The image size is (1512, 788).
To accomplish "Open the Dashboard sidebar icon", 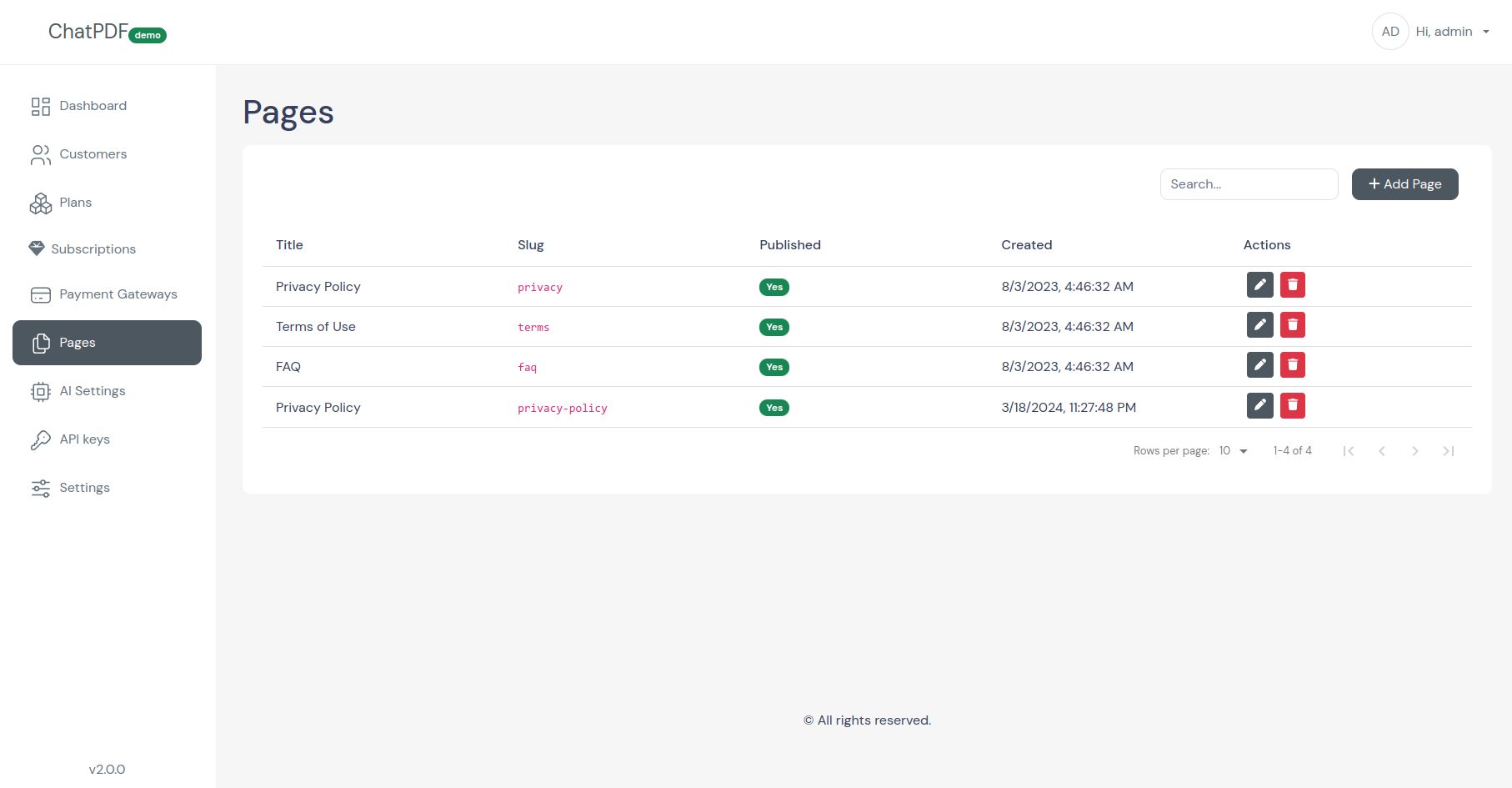I will (x=41, y=106).
